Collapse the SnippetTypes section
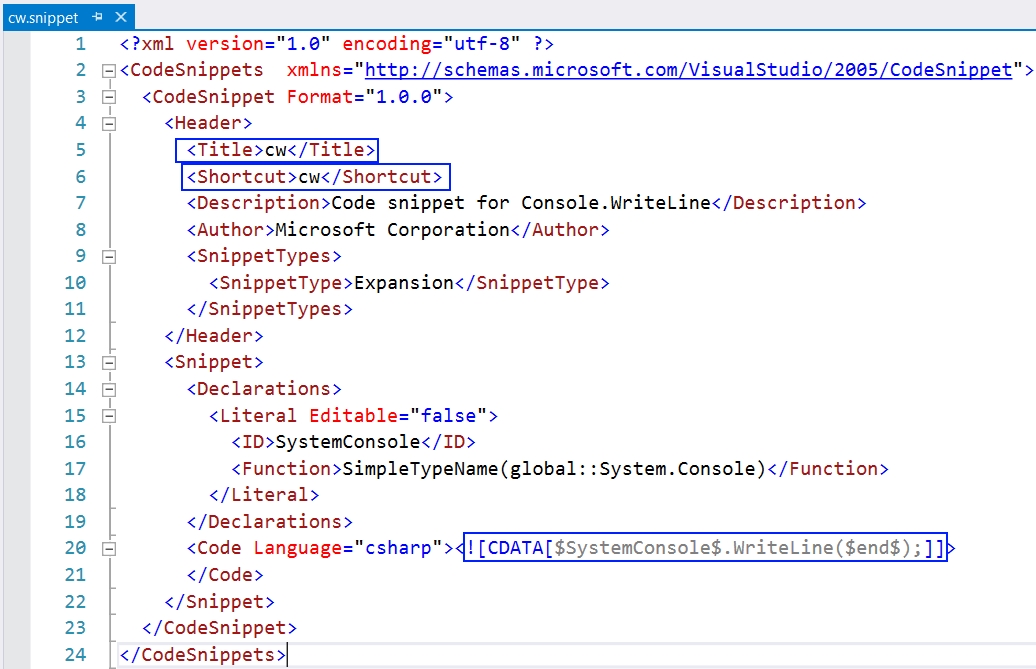 pos(108,255)
